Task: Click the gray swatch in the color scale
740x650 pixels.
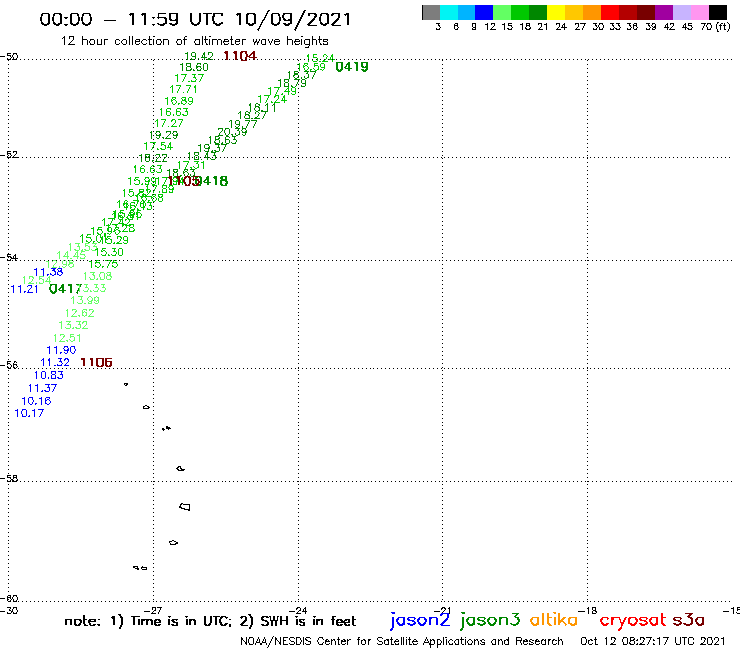Action: [x=431, y=12]
